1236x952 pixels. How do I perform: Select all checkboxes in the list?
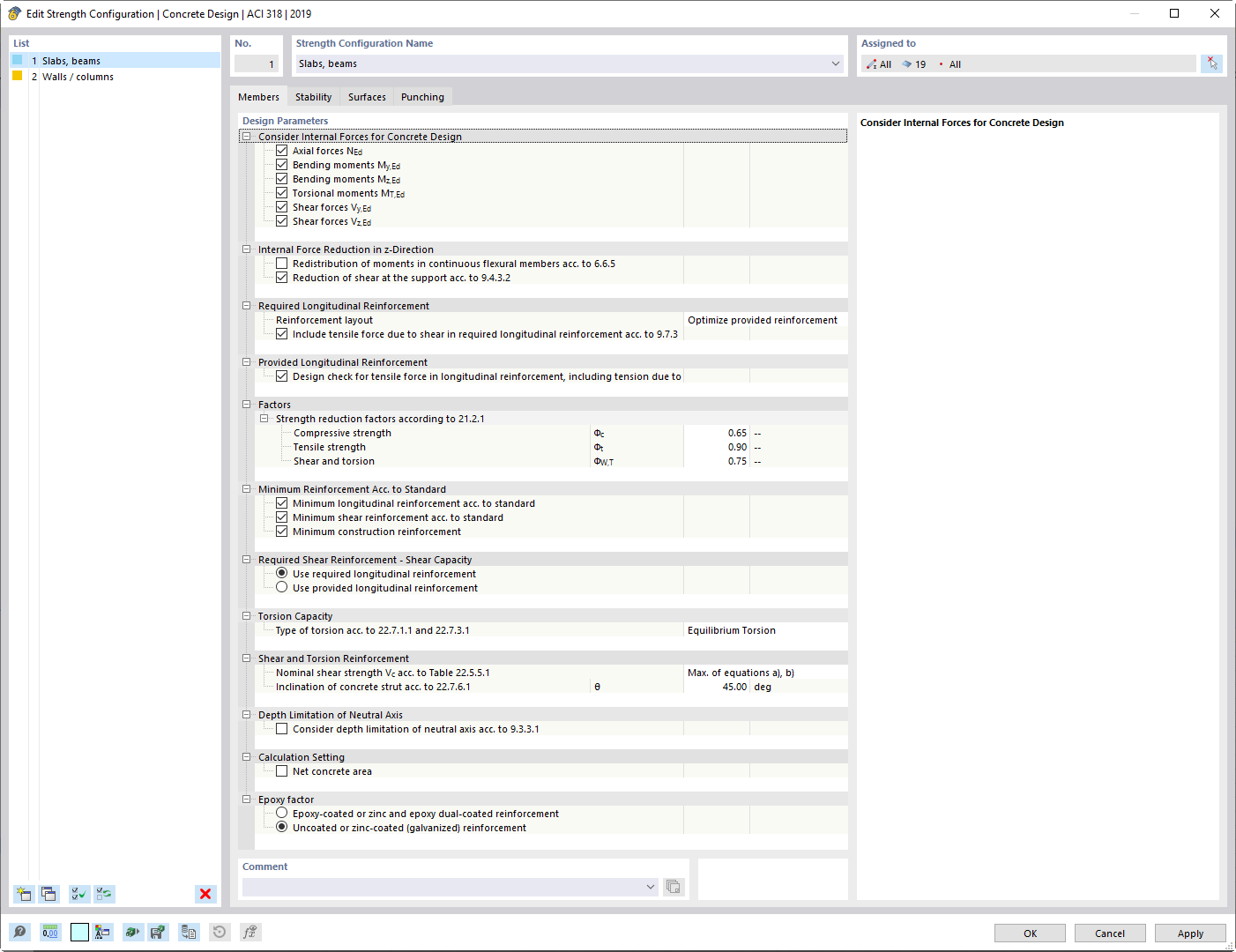point(78,894)
